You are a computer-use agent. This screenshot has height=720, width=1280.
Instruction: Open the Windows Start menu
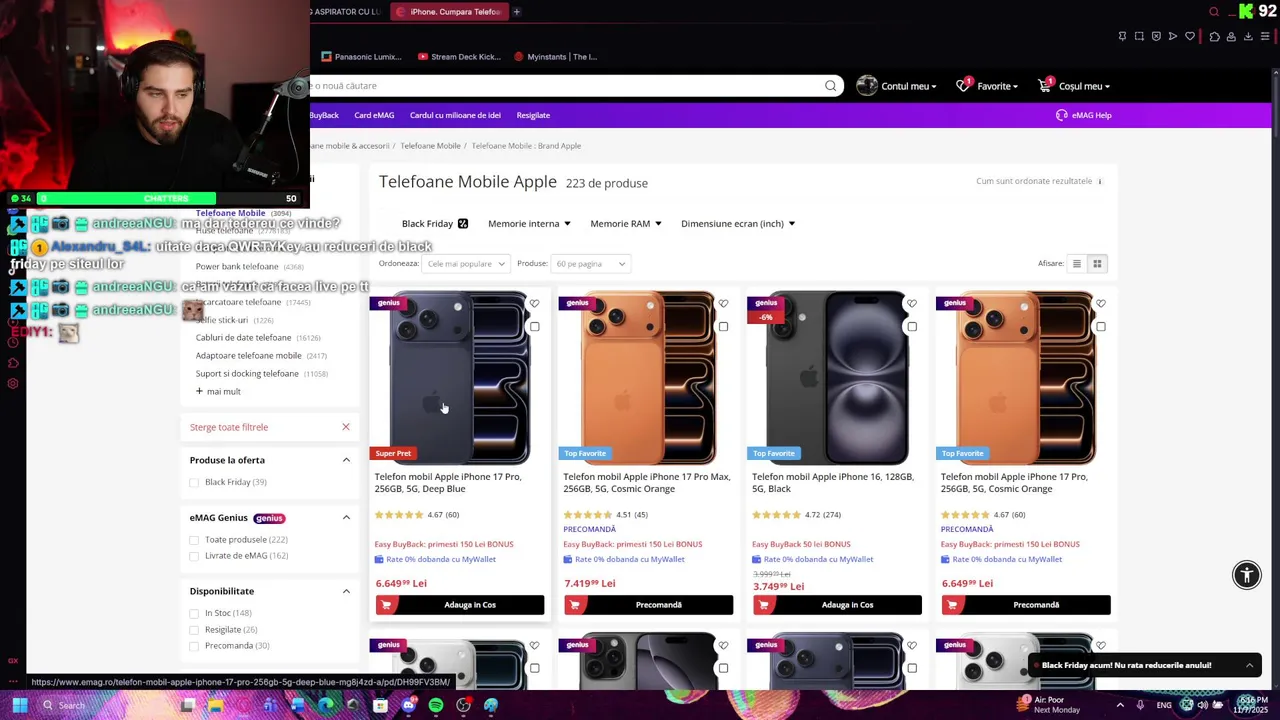tap(19, 705)
